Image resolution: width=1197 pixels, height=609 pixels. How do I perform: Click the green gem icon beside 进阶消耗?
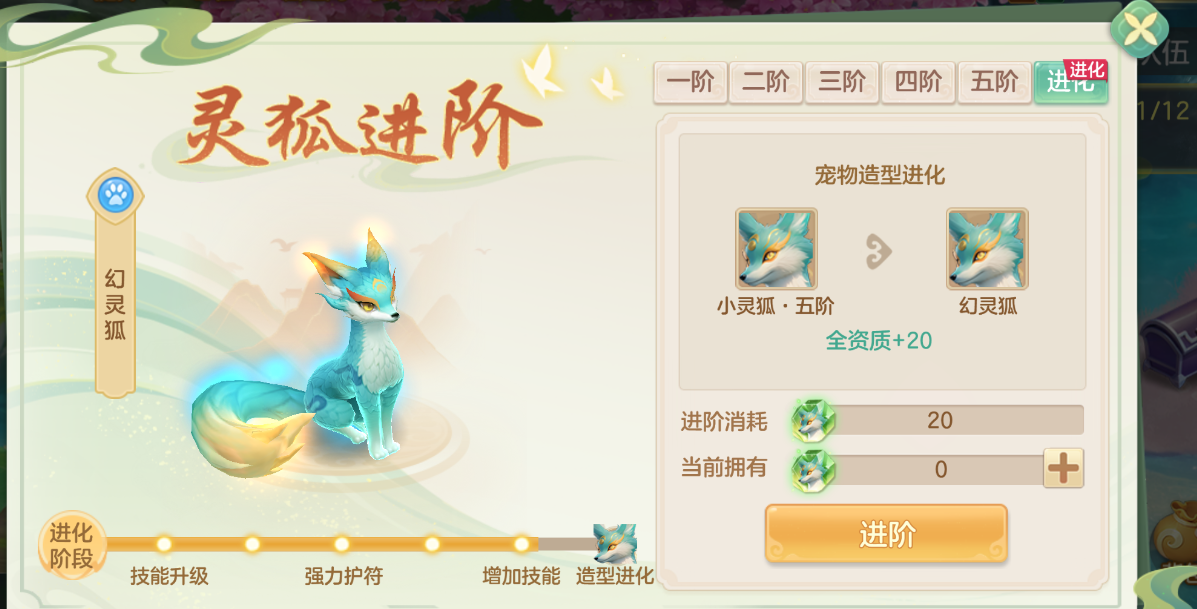[813, 420]
